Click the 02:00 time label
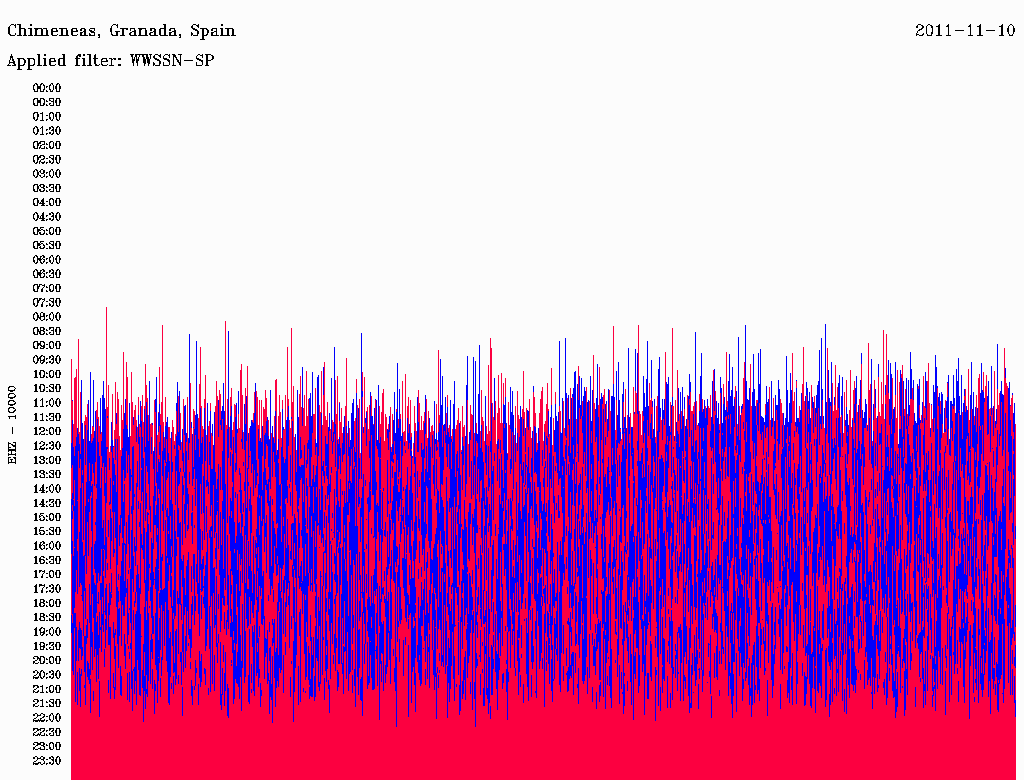Viewport: 1024px width, 780px height. pyautogui.click(x=47, y=145)
